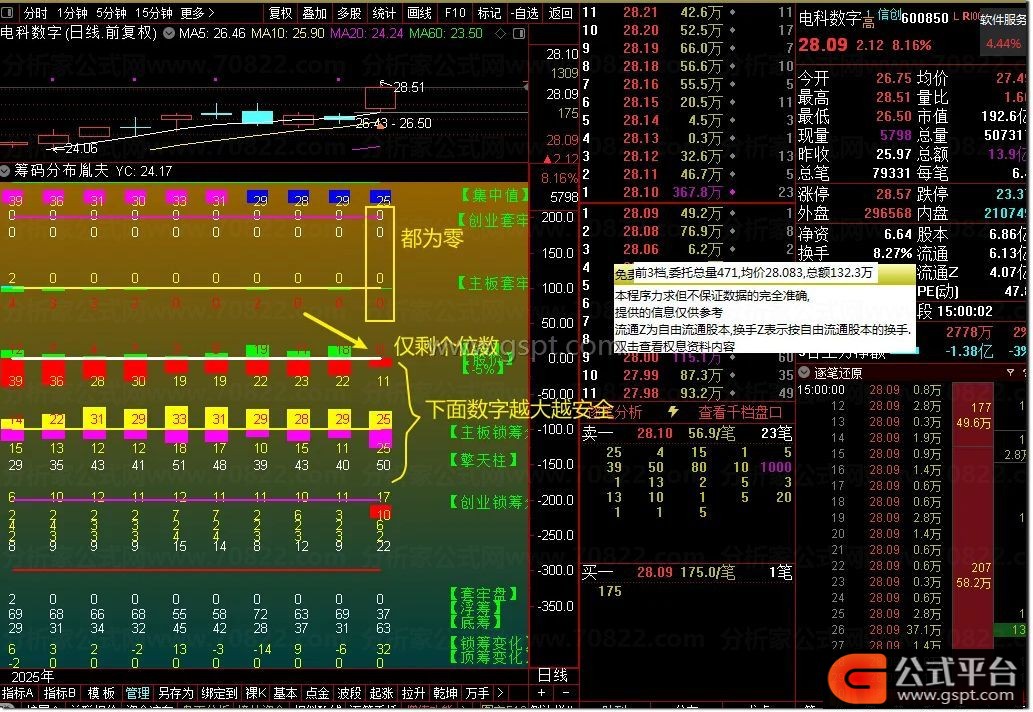Toggle the panel icon after MA60 diamond

click(519, 33)
